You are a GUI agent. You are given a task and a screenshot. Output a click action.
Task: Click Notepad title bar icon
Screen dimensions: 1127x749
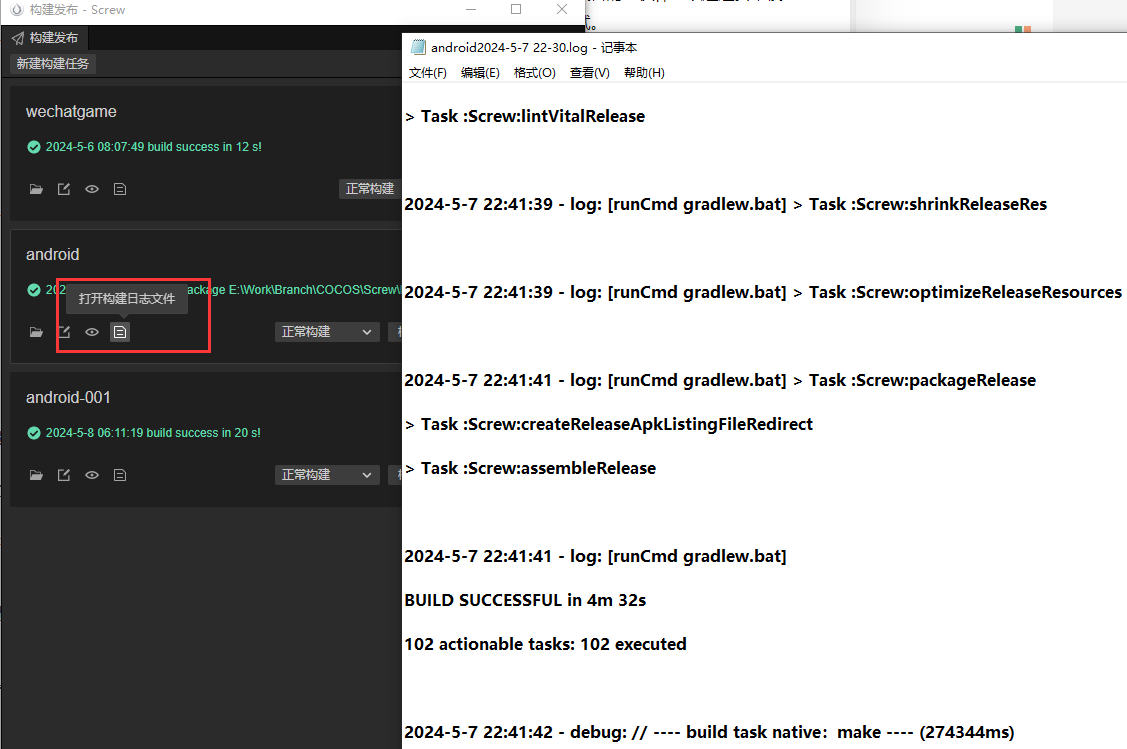coord(418,47)
